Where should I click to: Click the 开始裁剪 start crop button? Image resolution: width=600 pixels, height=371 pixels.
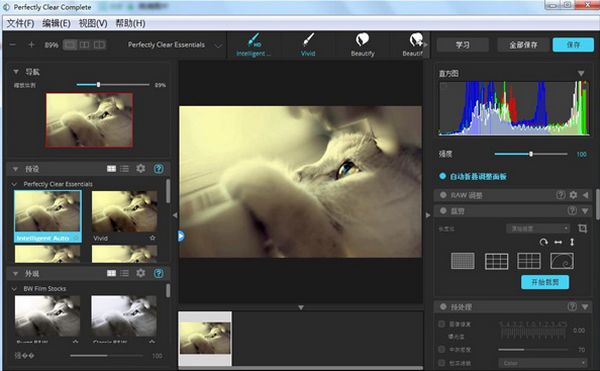(545, 282)
